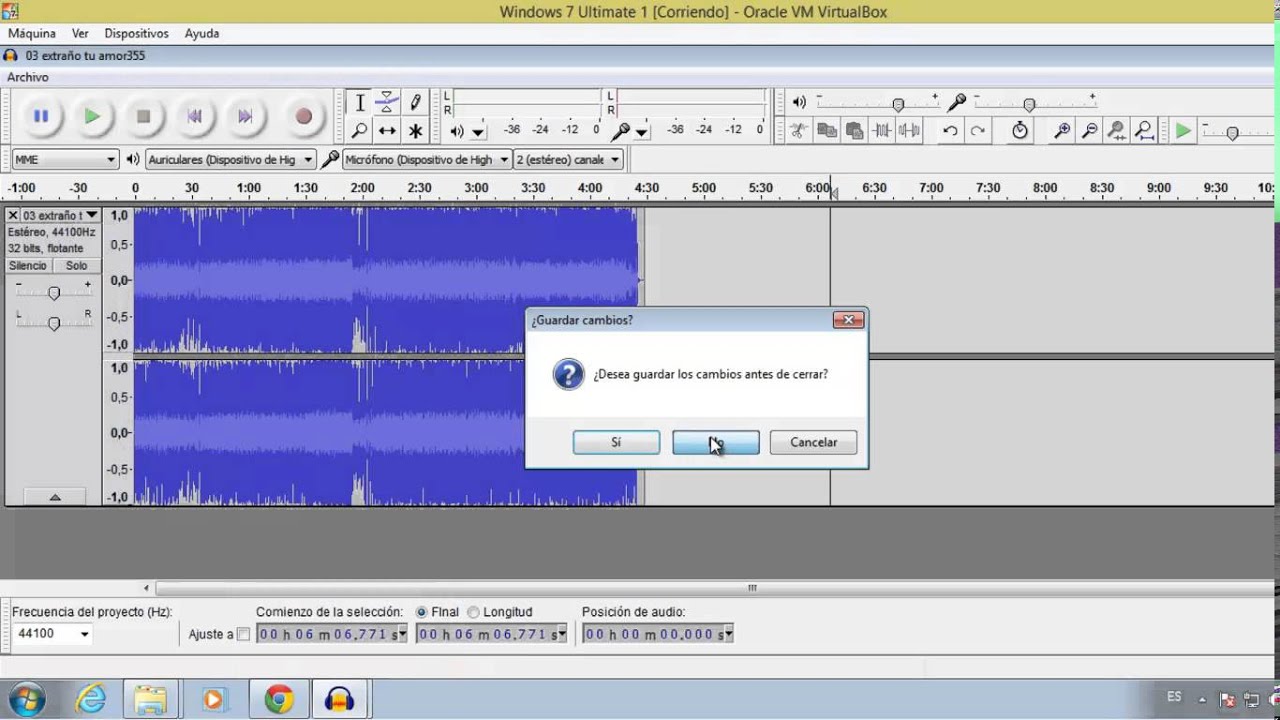Click the Paste icon in edit toolbar
The height and width of the screenshot is (720, 1280).
[x=854, y=130]
